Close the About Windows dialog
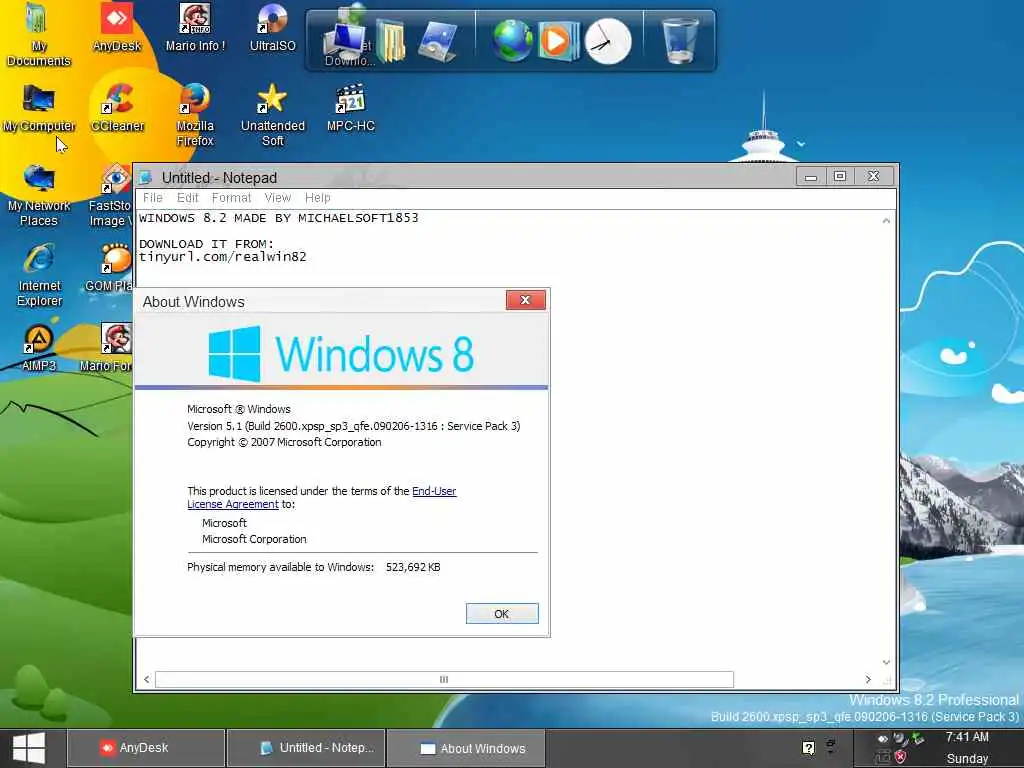The width and height of the screenshot is (1024, 768). coord(525,300)
